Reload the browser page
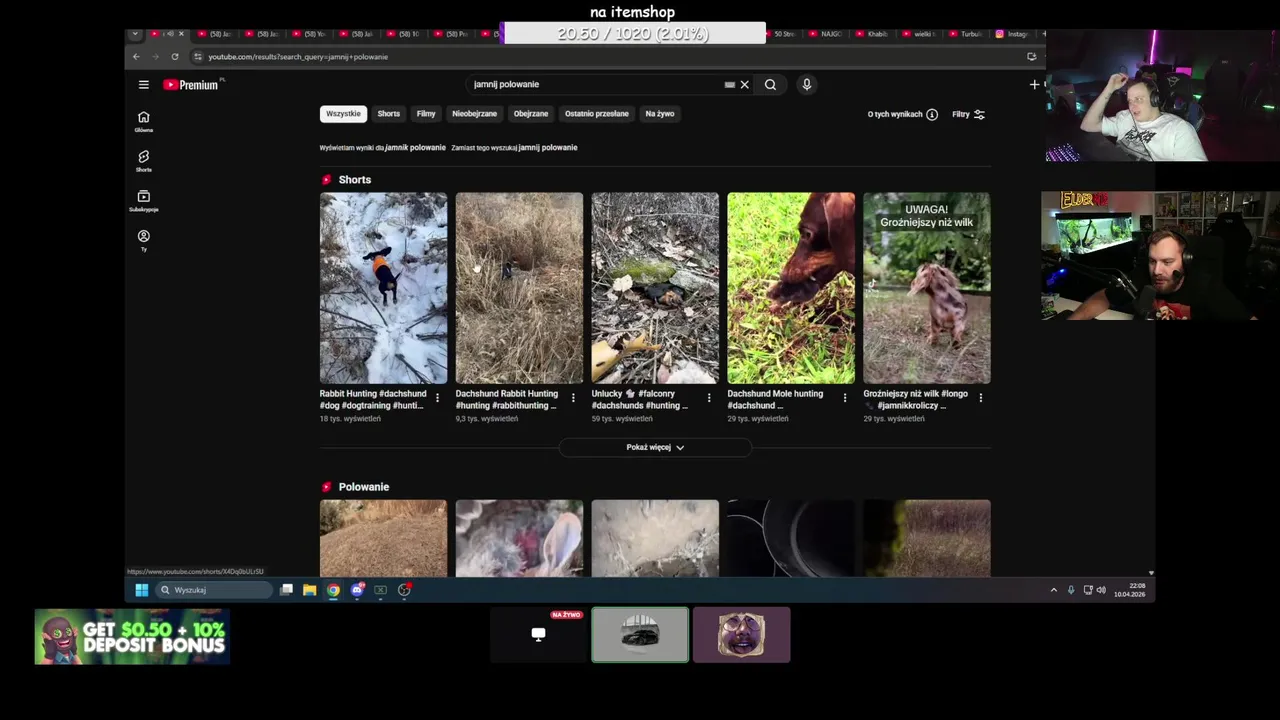The image size is (1280, 720). point(175,57)
